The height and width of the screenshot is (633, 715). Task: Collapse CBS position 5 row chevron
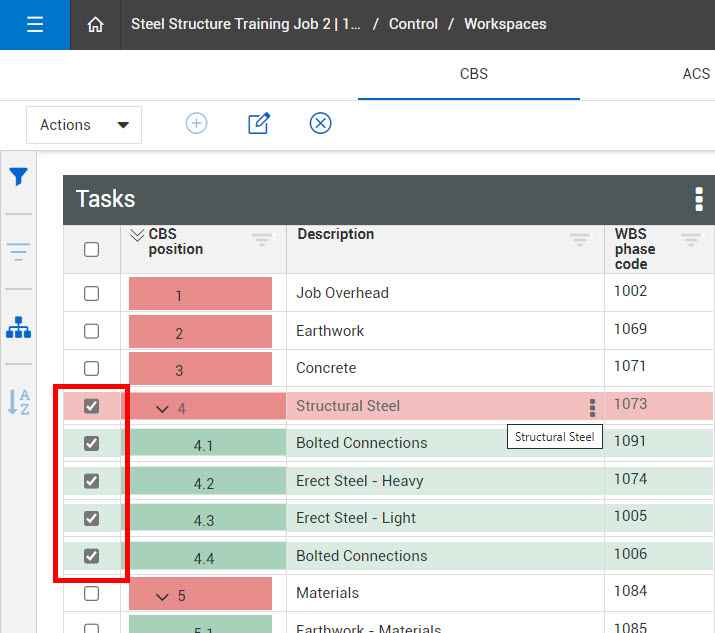[162, 597]
